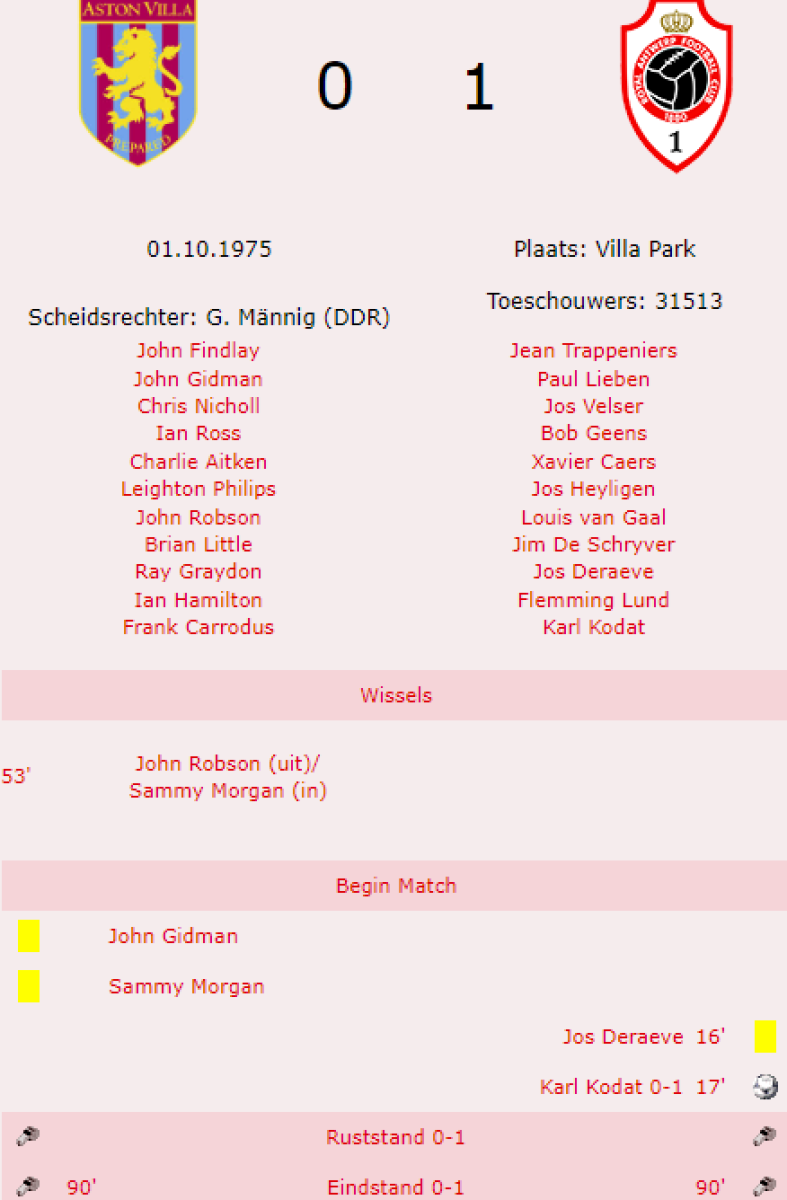Screen dimensions: 787x1200
Task: Click the yellow card next to Jos Deraeve
Action: [765, 1037]
